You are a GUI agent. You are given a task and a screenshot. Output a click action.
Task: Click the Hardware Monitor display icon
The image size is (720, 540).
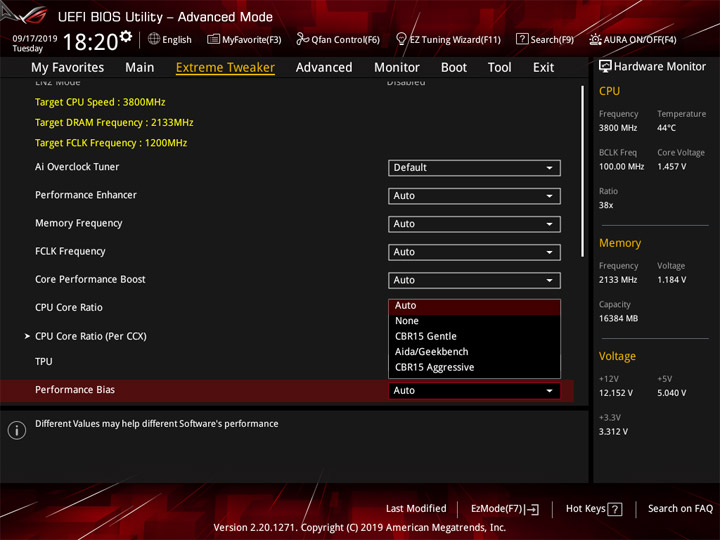point(605,67)
